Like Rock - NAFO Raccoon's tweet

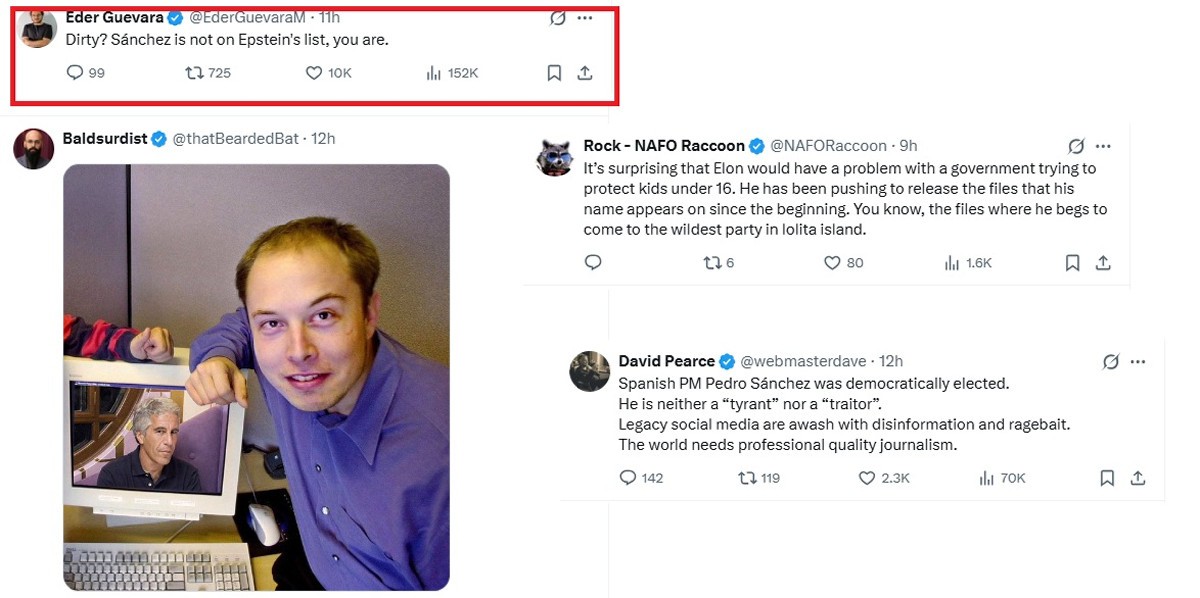832,263
